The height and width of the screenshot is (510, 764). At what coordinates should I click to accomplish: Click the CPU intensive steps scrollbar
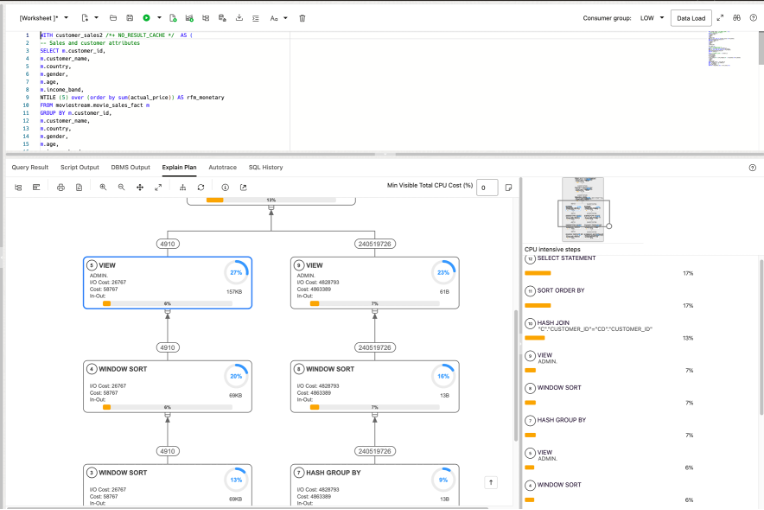tap(761, 337)
